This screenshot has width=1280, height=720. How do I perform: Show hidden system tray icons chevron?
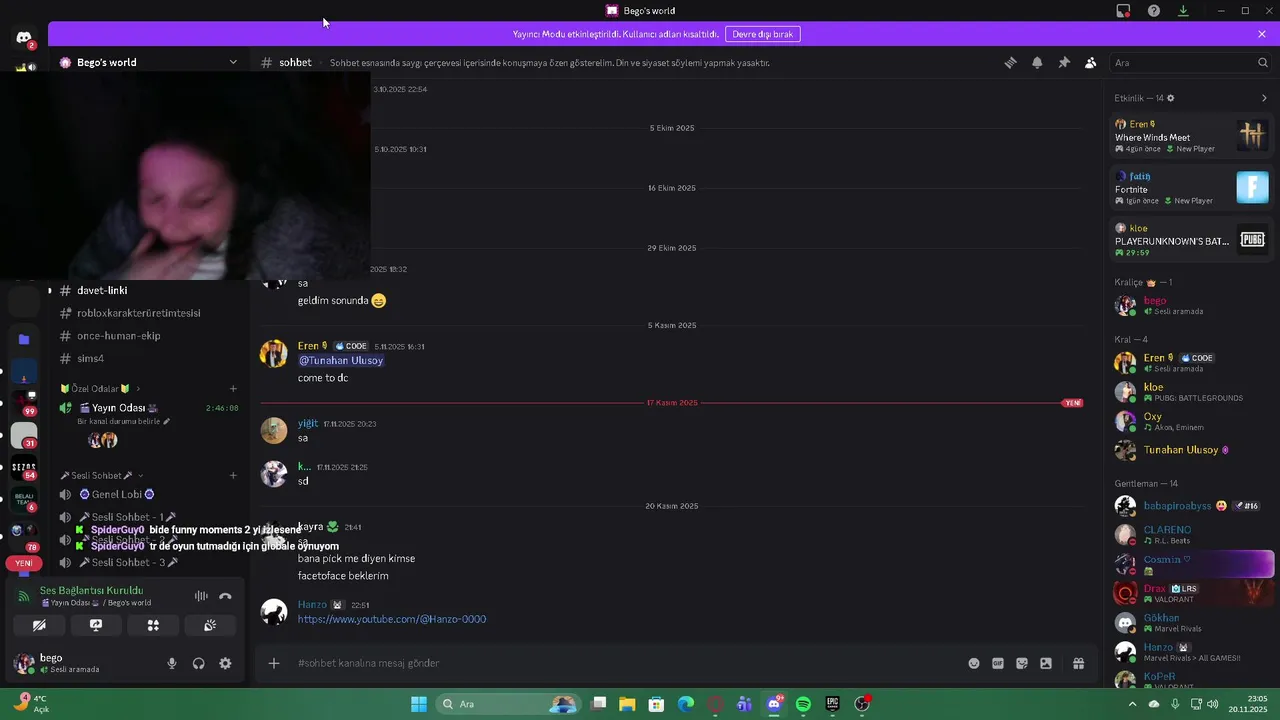click(1132, 704)
